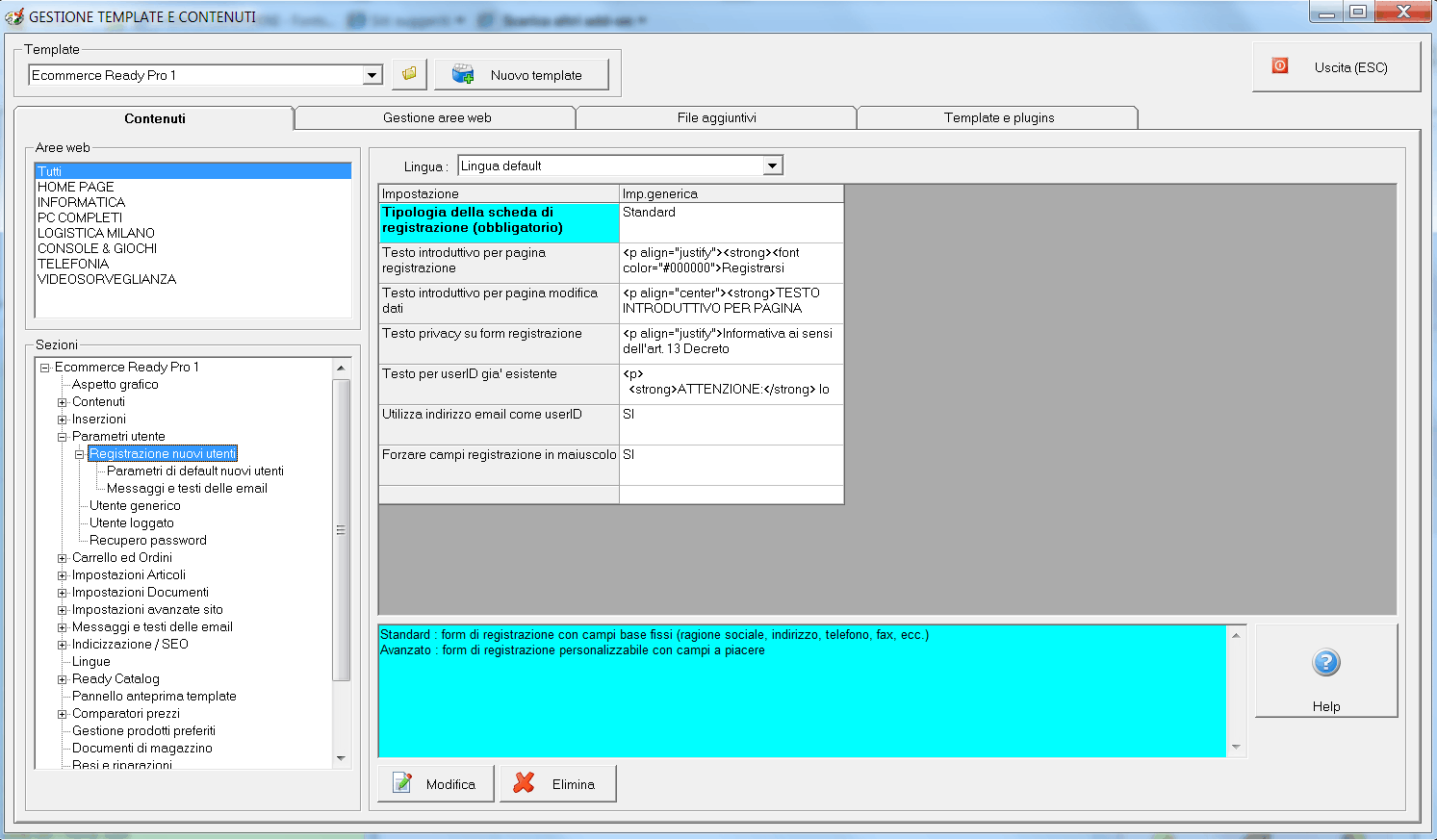1437x840 pixels.
Task: Click the Imp.generica column header
Action: (731, 193)
